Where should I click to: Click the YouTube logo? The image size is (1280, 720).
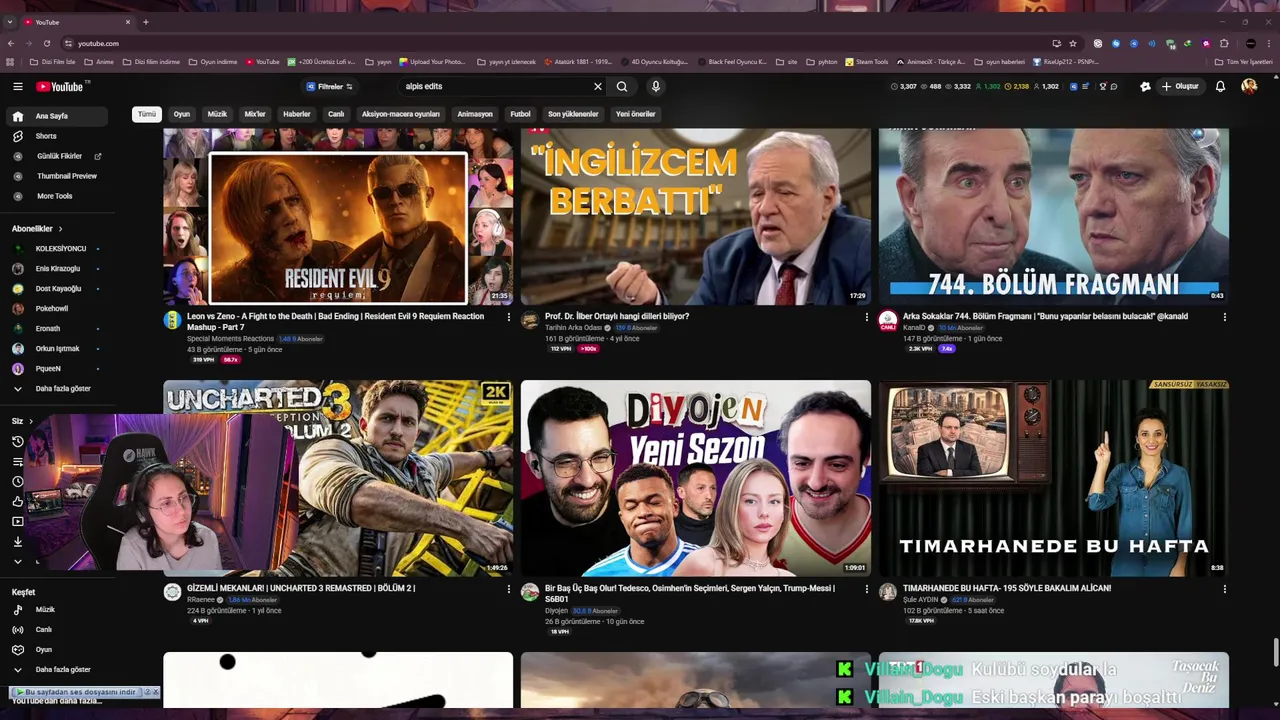[62, 87]
